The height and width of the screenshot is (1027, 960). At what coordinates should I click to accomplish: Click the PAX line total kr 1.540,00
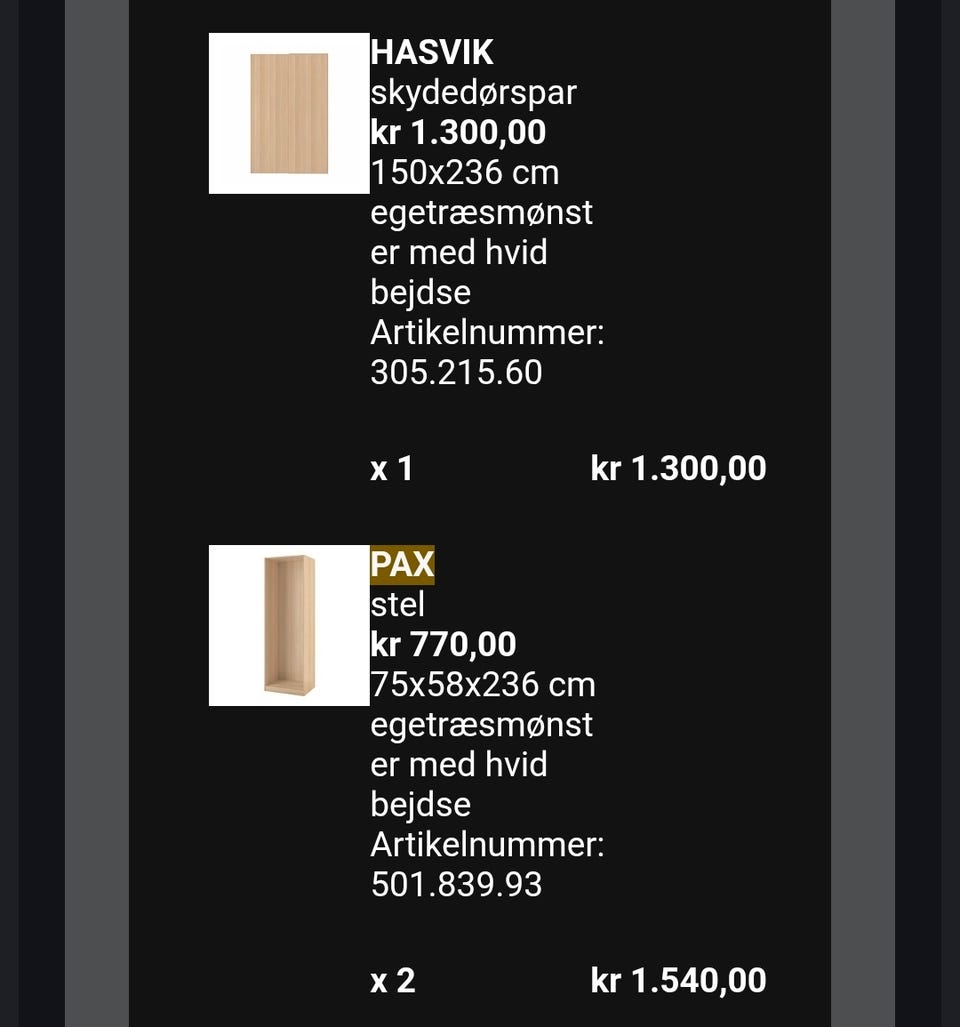[678, 980]
